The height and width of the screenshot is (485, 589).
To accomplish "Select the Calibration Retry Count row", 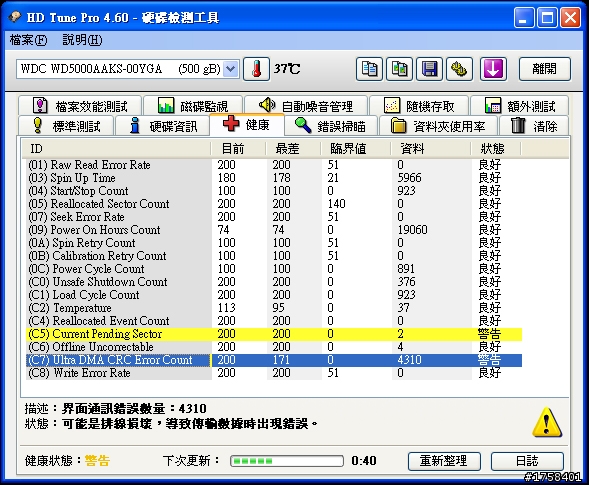I will point(273,256).
